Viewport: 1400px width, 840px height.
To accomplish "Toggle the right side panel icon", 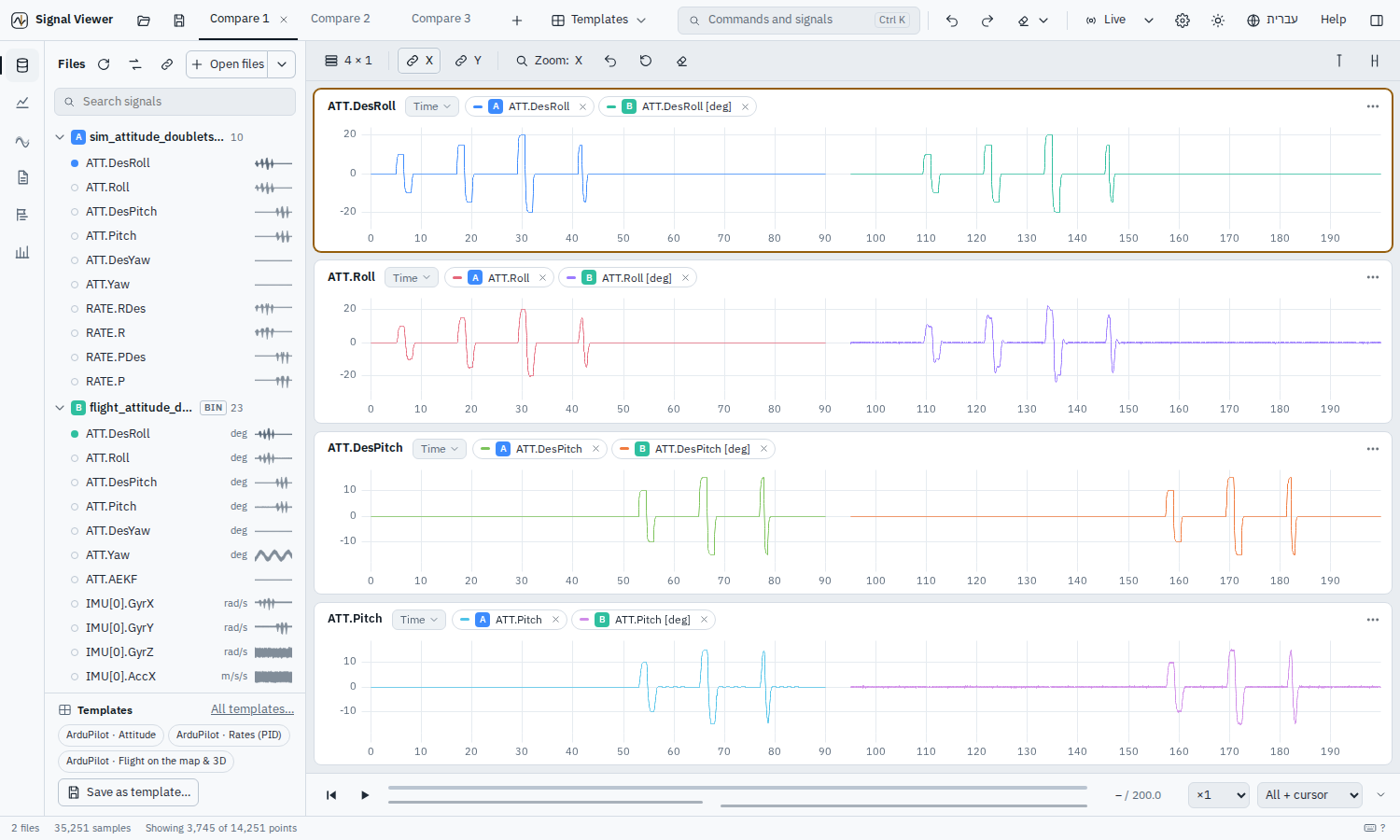I will coord(1377,20).
